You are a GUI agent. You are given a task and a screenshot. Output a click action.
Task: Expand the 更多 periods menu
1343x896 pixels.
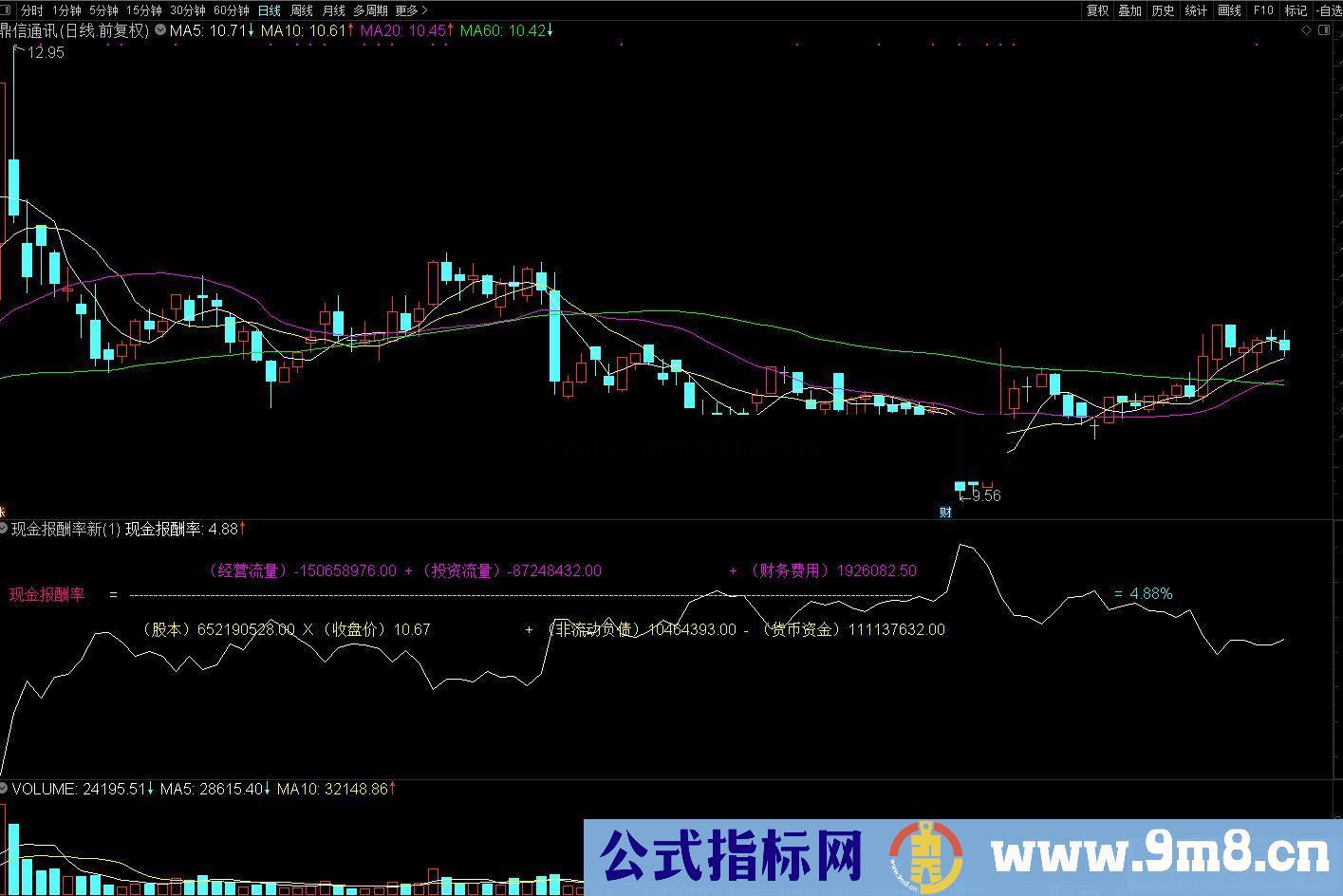(407, 10)
